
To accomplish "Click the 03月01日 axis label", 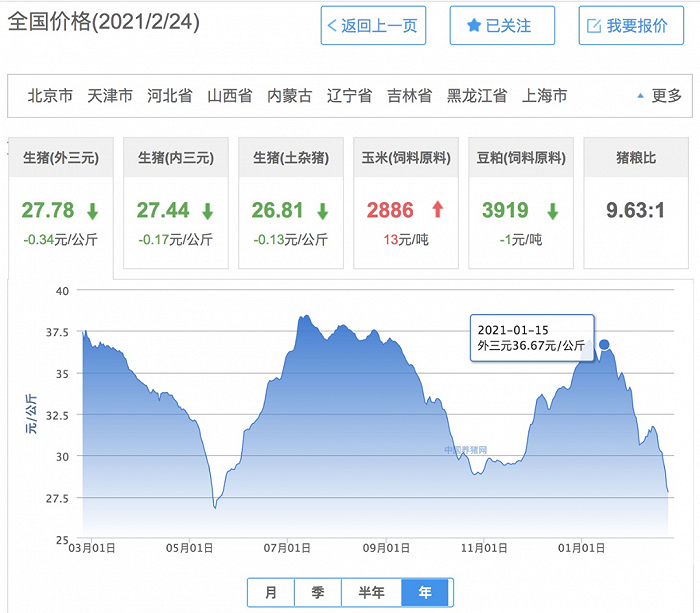I will (x=92, y=548).
